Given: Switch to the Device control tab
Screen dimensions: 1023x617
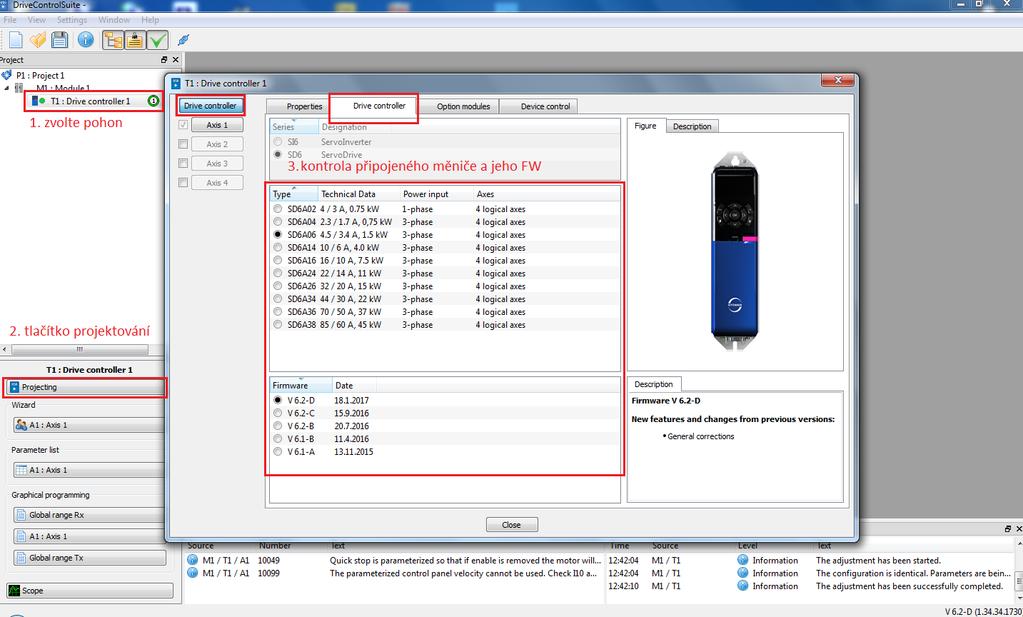Looking at the screenshot, I should point(545,106).
